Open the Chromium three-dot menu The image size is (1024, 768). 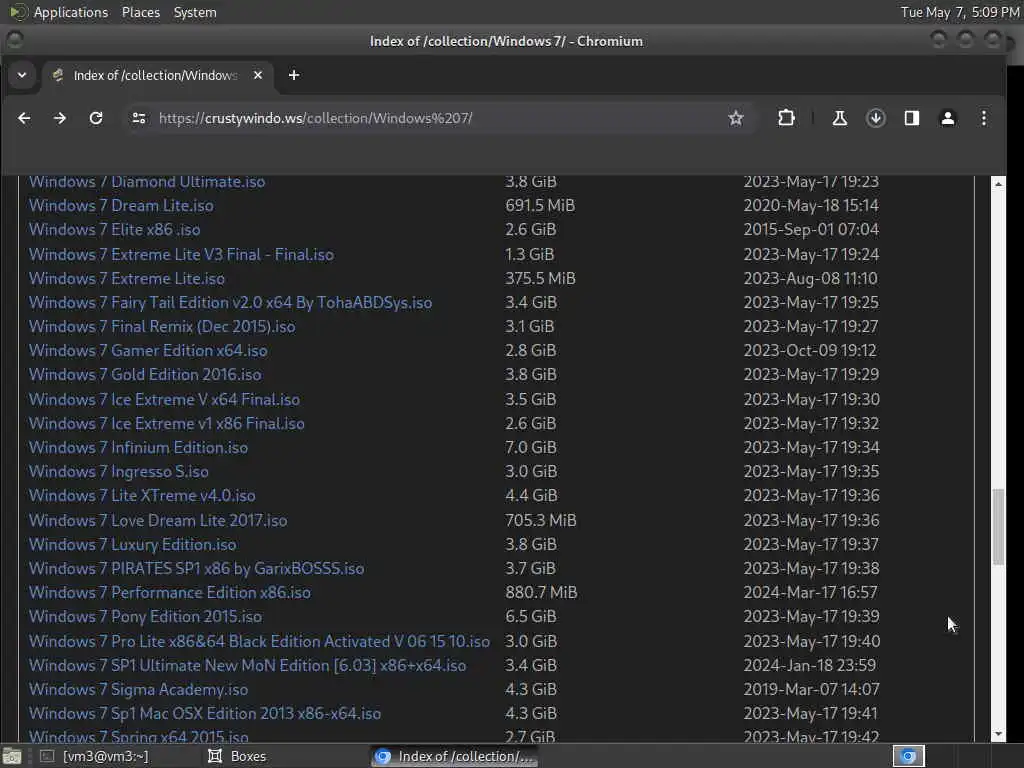(x=984, y=118)
